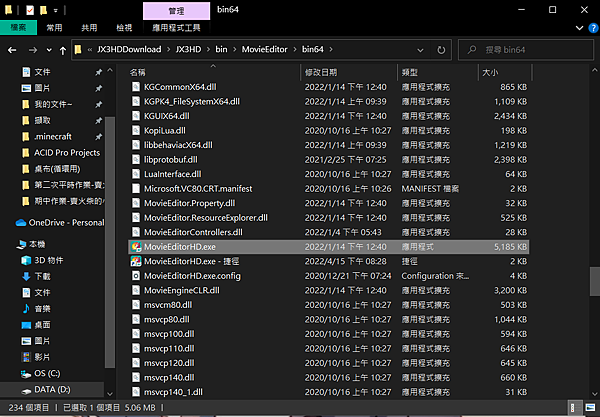
Task: Switch to the 共用 ribbon tab
Action: [x=89, y=28]
